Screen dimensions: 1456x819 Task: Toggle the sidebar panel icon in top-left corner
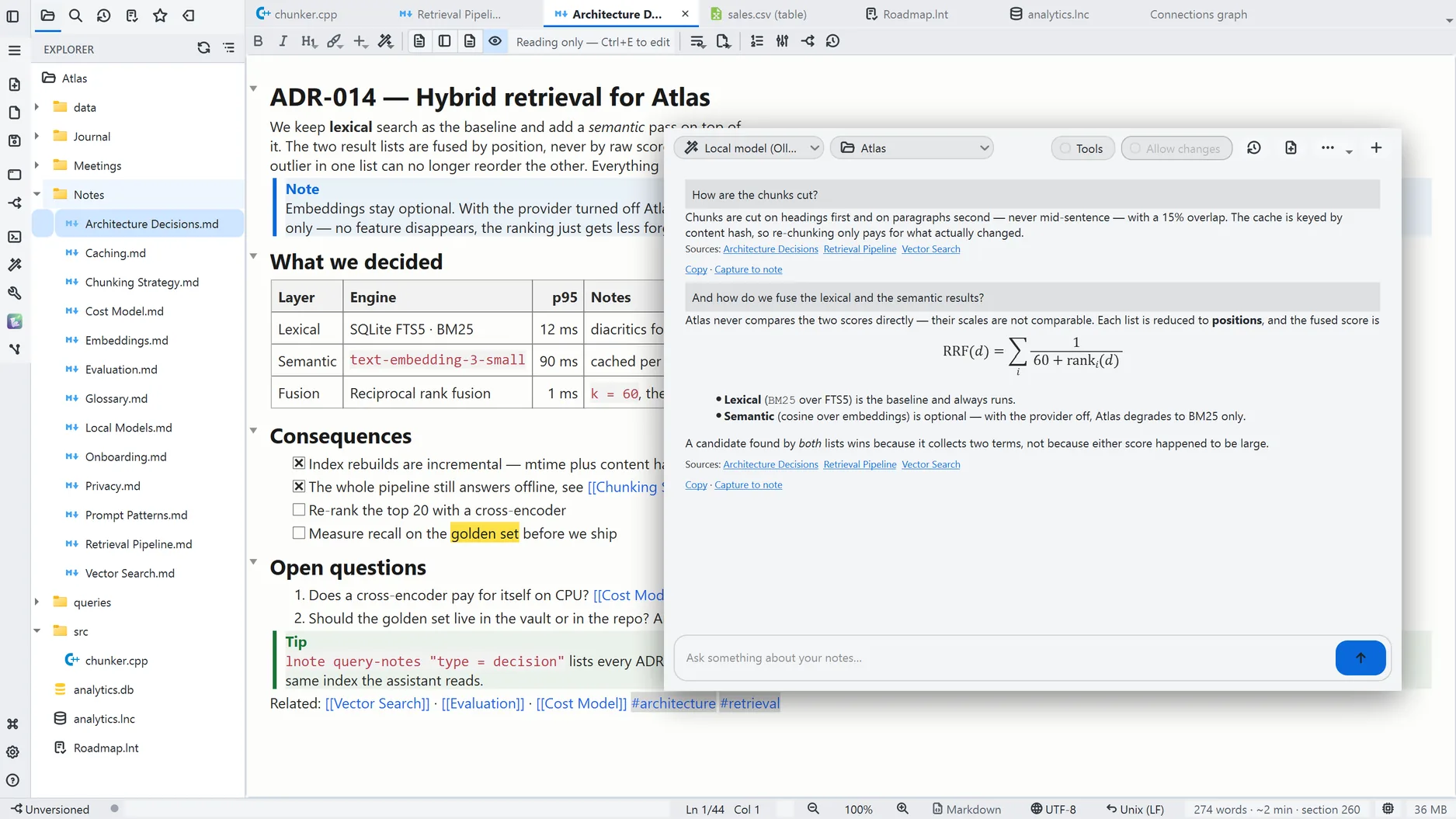tap(12, 16)
